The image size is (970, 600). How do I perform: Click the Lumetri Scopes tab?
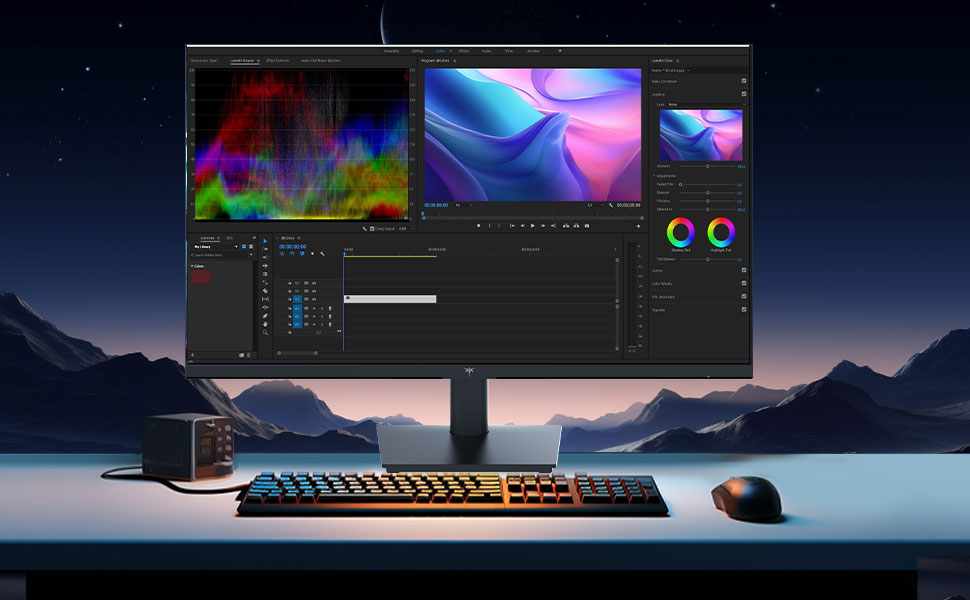(x=242, y=61)
